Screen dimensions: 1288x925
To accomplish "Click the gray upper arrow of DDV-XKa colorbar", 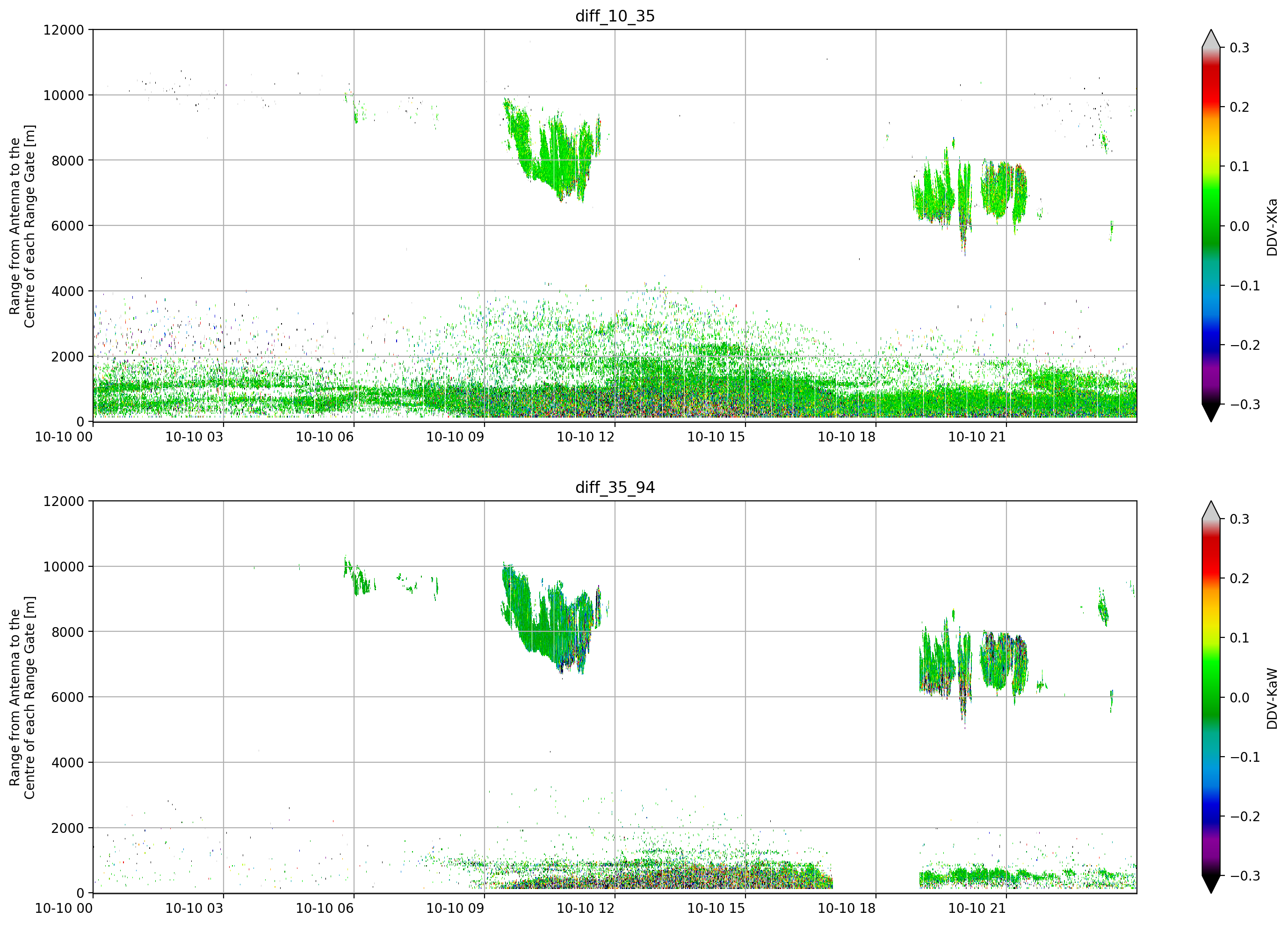I will pos(1211,40).
